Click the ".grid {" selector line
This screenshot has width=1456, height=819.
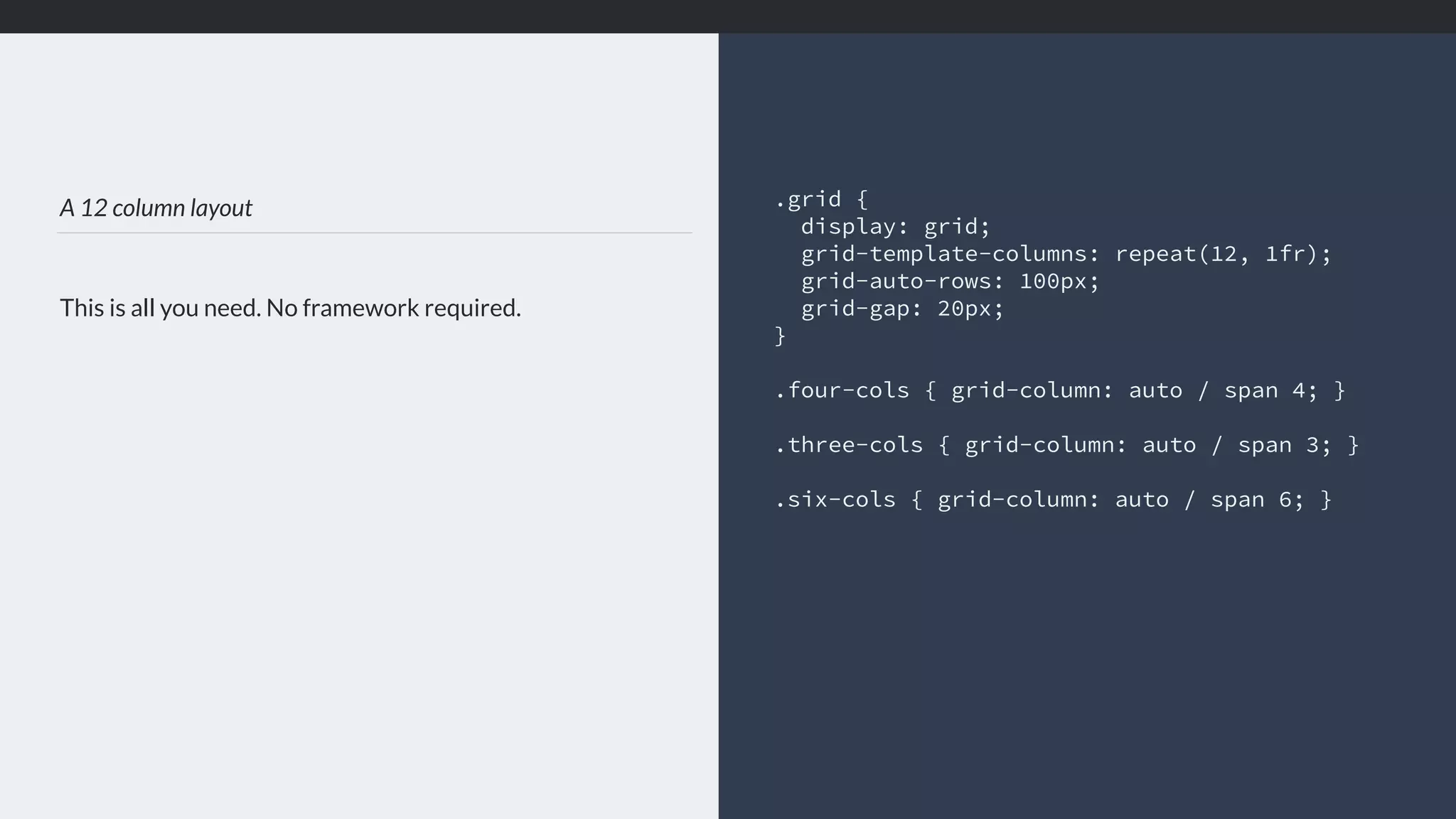pyautogui.click(x=821, y=199)
